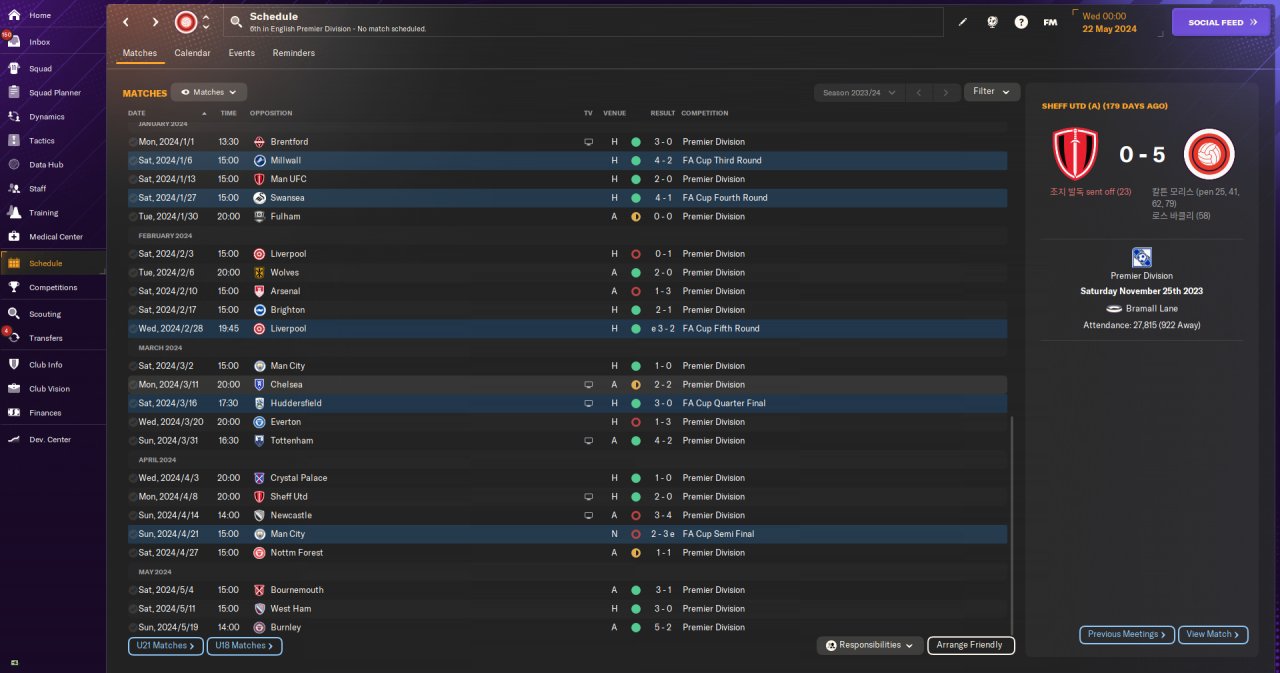Select the Fulham 0 - 0 match row
The width and height of the screenshot is (1280, 673).
[567, 216]
